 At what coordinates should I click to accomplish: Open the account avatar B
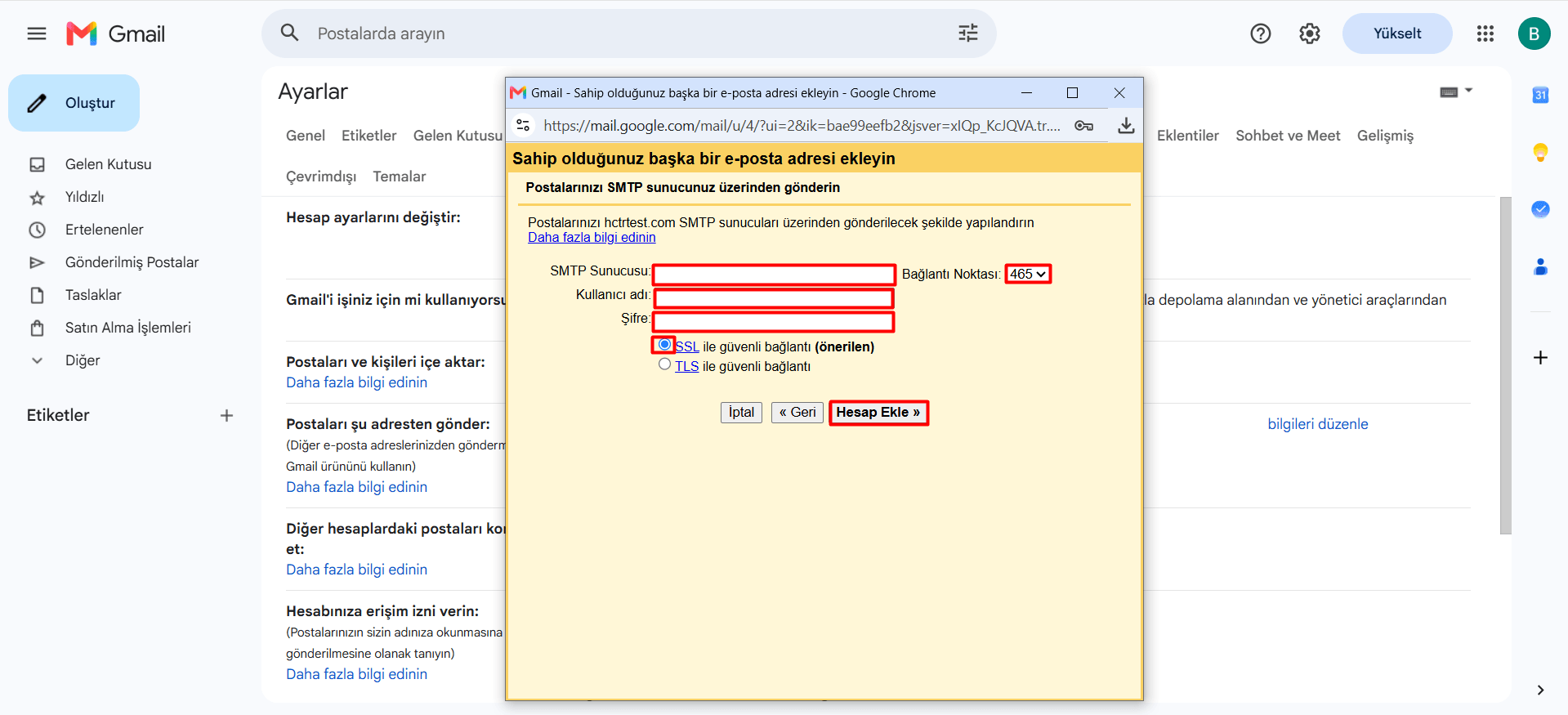pyautogui.click(x=1534, y=34)
